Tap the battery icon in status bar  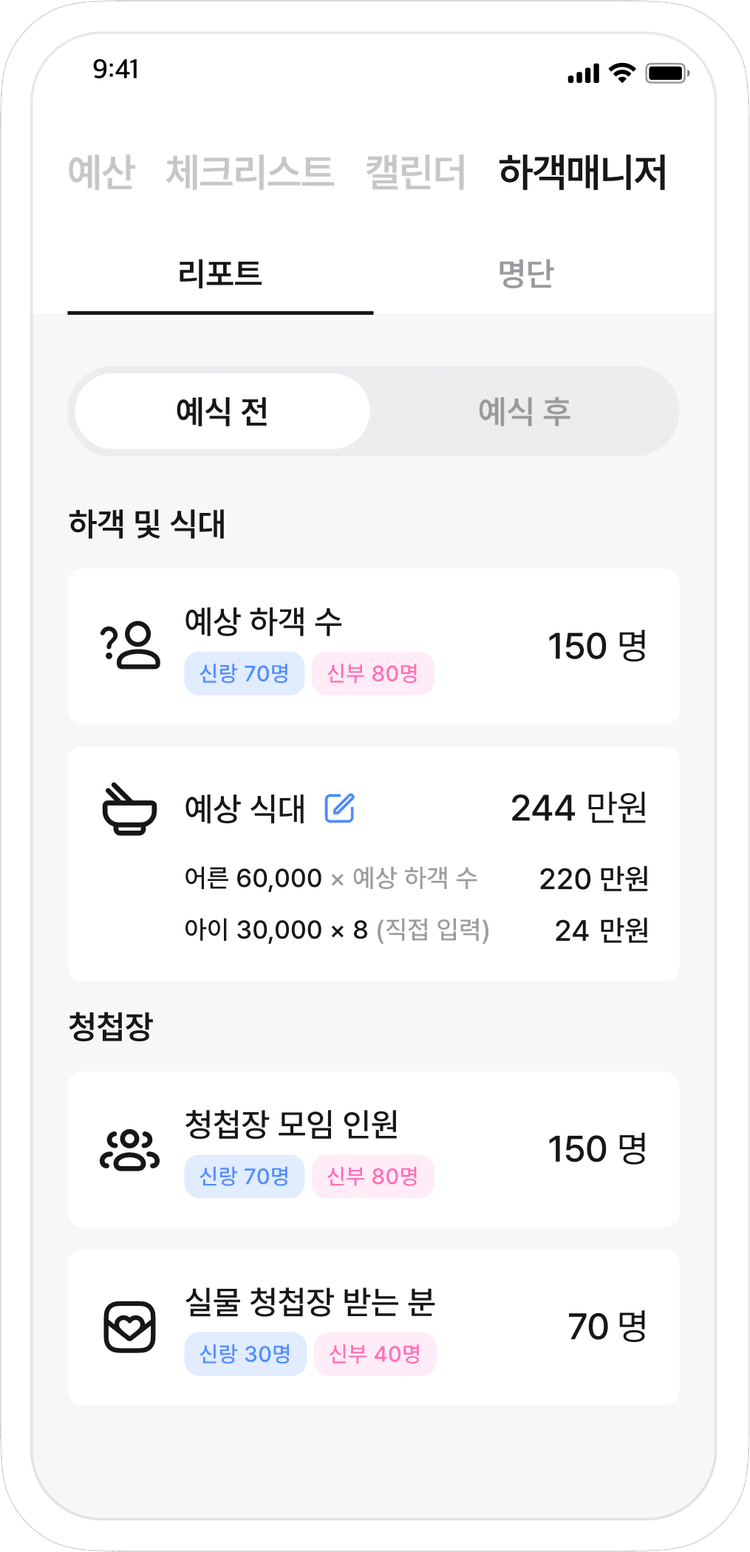click(x=666, y=73)
